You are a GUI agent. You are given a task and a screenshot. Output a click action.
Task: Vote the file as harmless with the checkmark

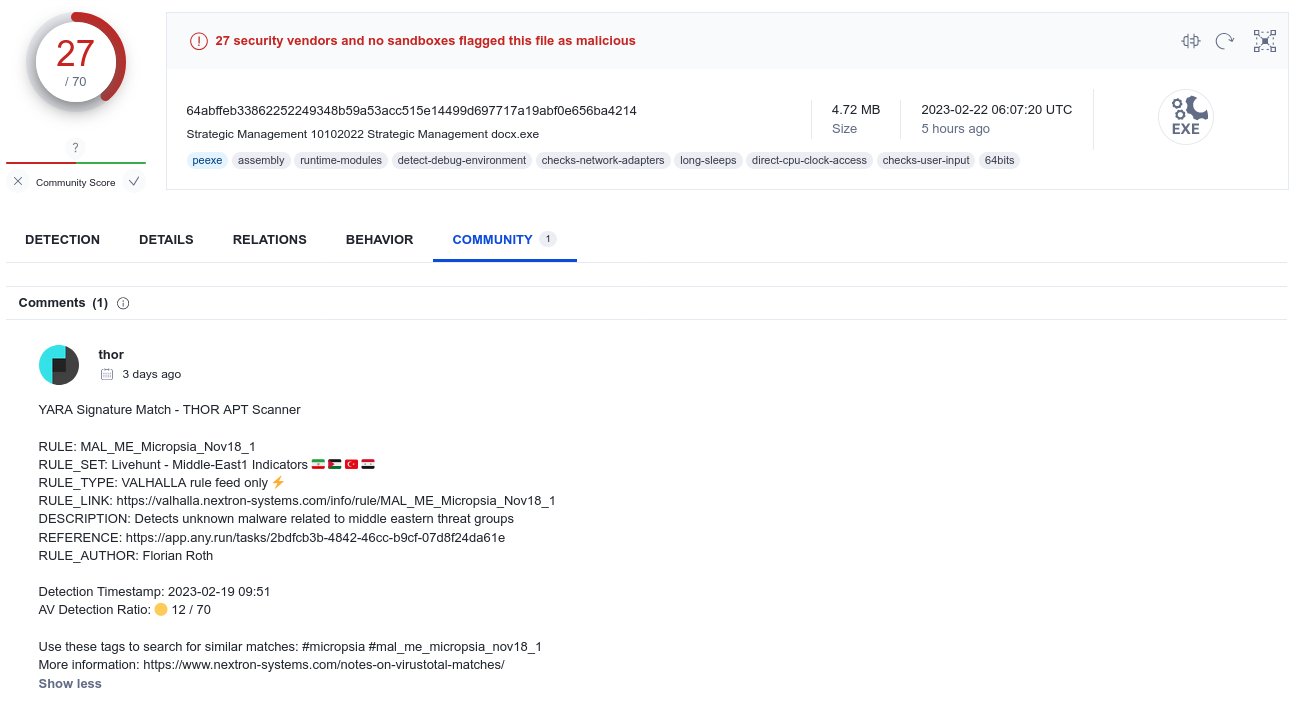coord(135,182)
